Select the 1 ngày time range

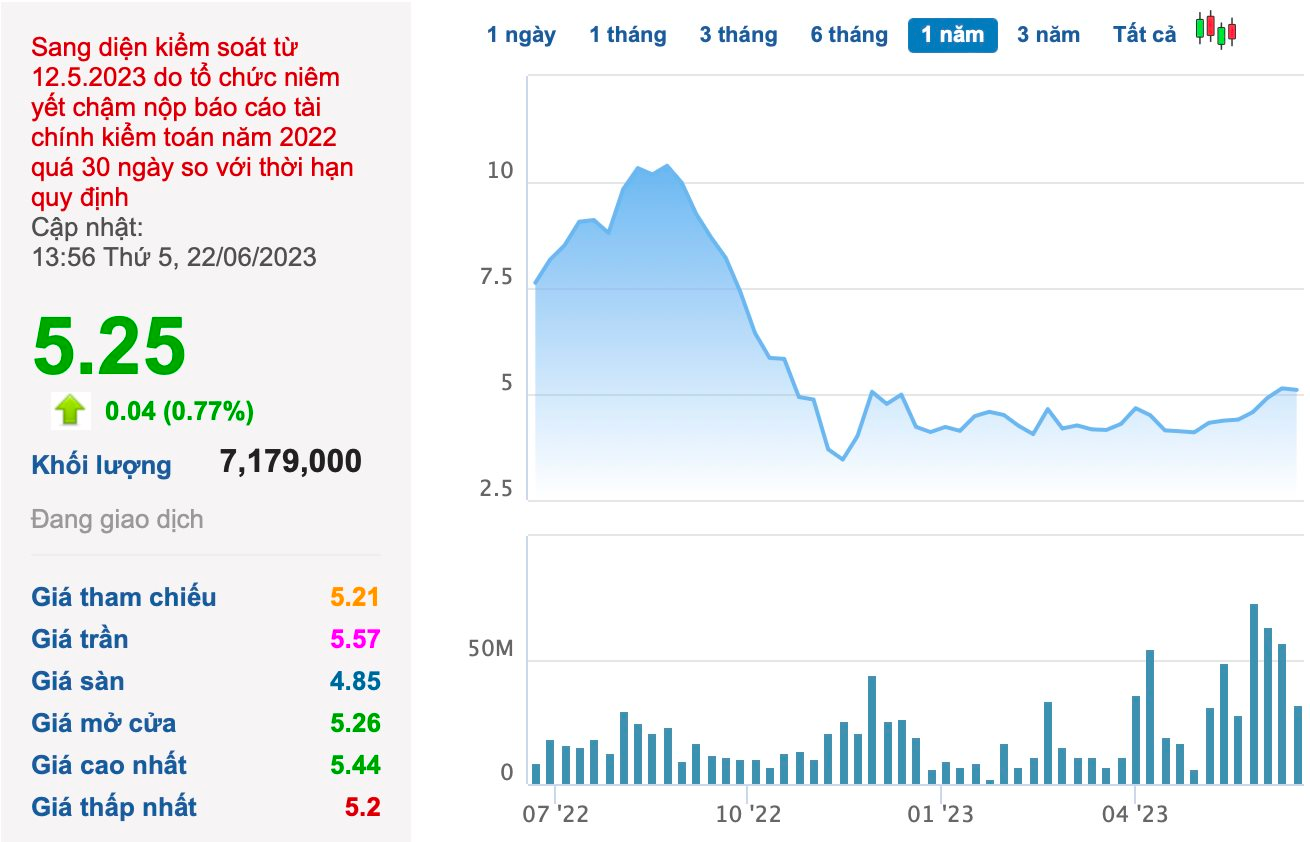(521, 35)
